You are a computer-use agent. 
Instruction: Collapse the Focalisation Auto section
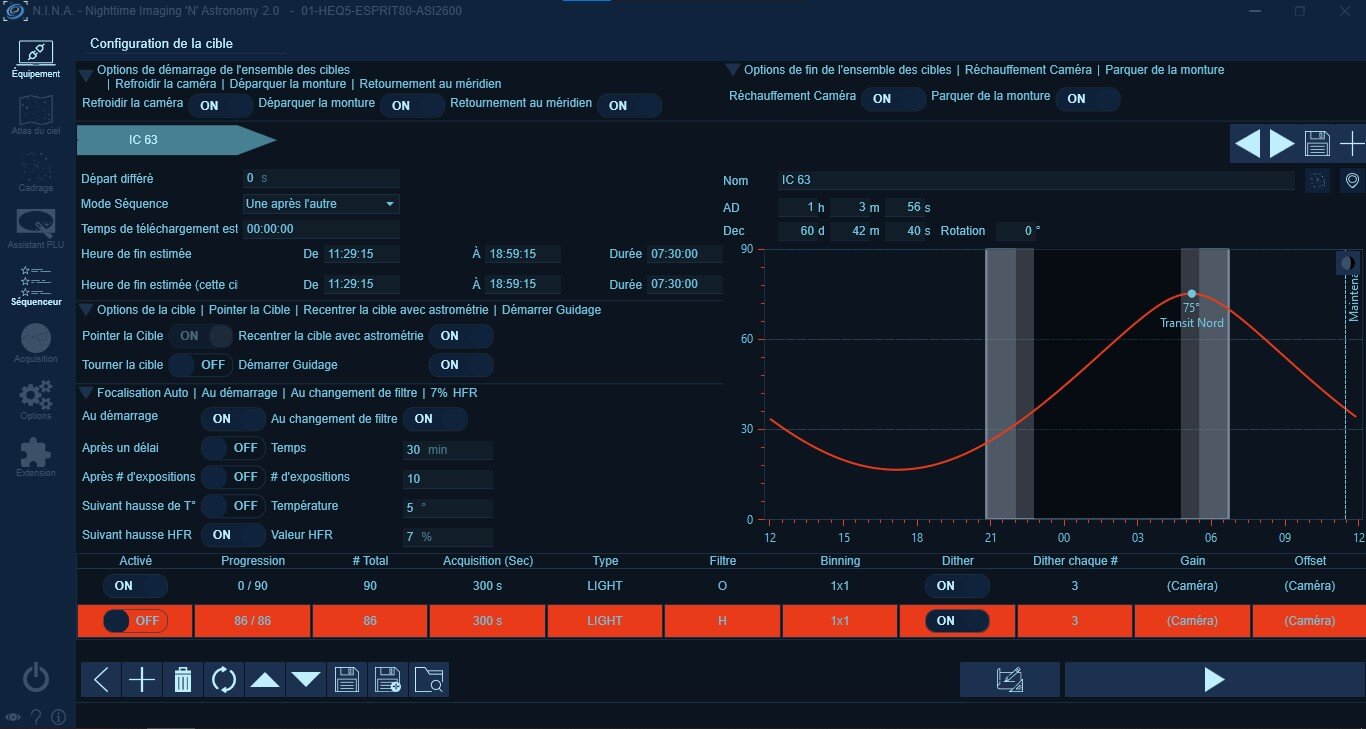[86, 393]
